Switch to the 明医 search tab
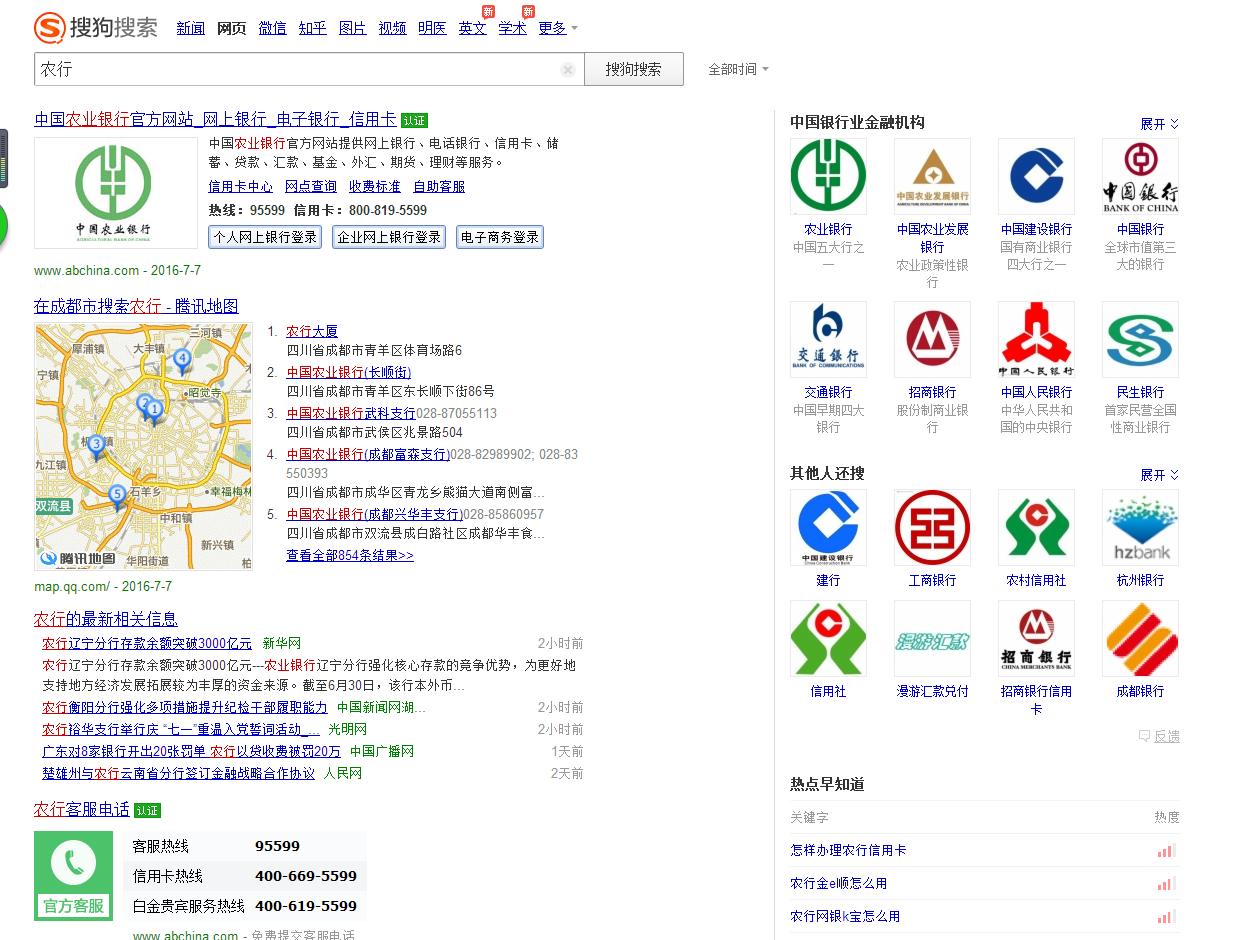Screen dimensions: 1256x940 [x=433, y=28]
